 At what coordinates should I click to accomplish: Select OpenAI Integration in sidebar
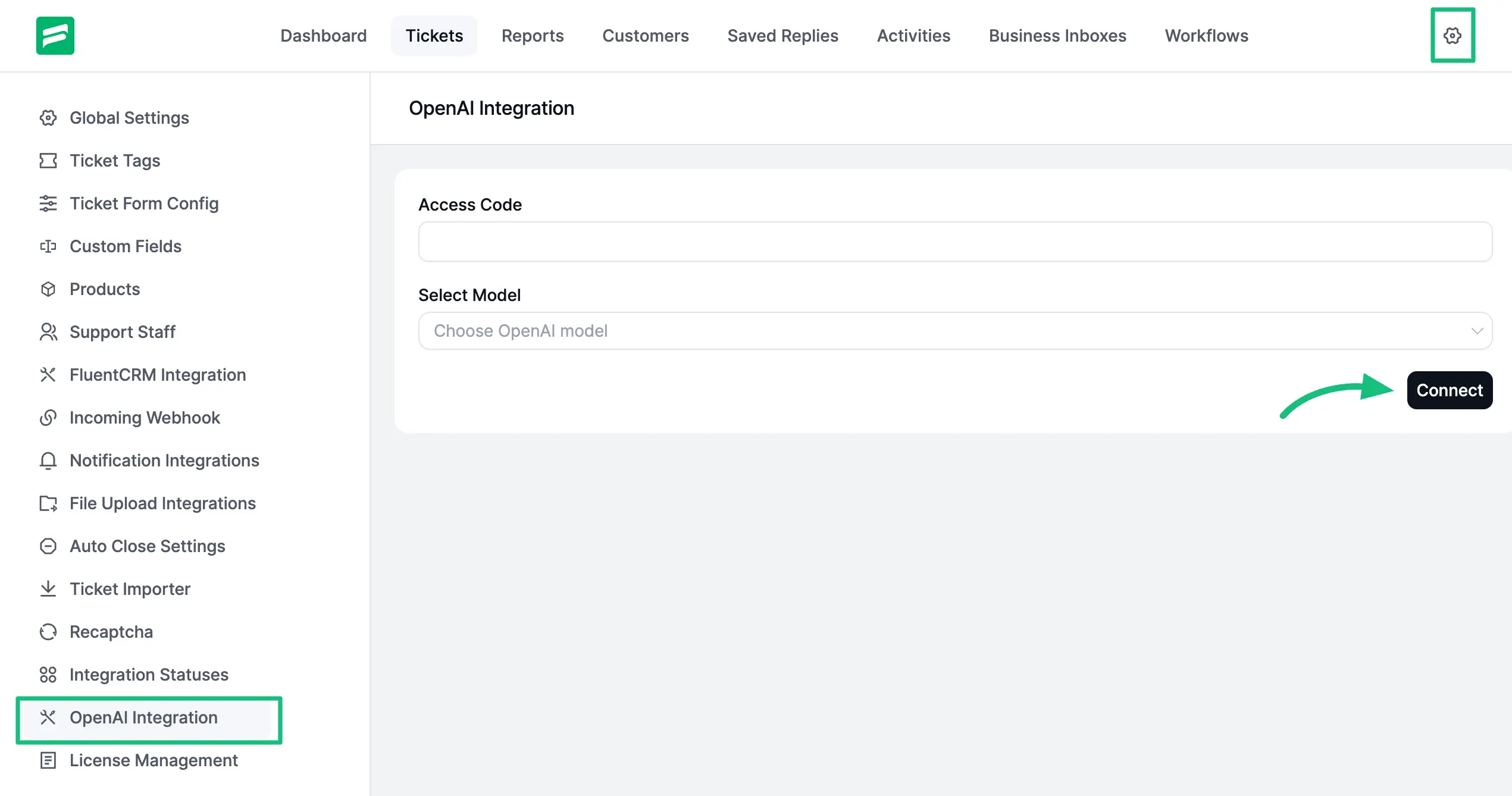click(x=143, y=717)
